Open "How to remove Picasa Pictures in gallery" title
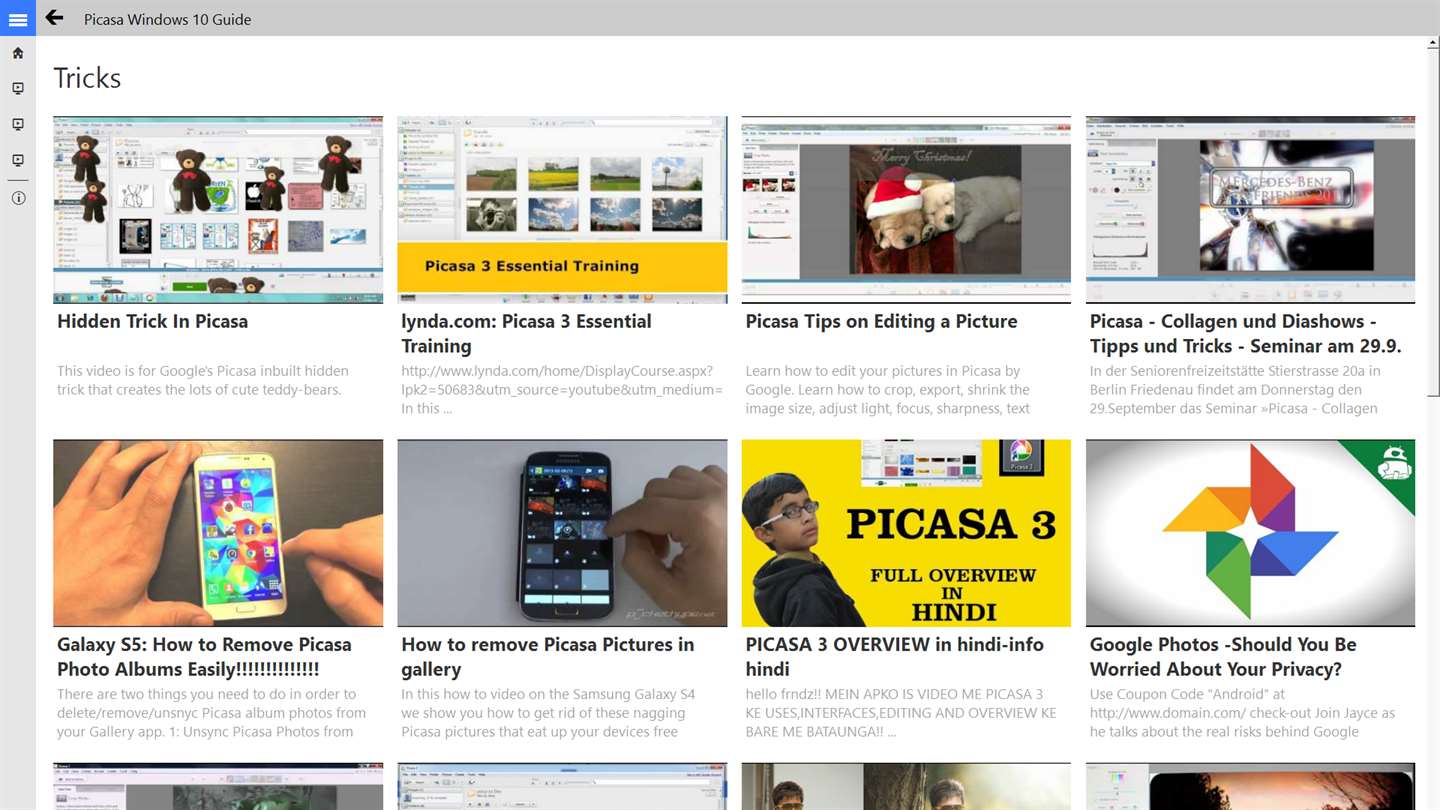Image resolution: width=1440 pixels, height=810 pixels. 547,657
